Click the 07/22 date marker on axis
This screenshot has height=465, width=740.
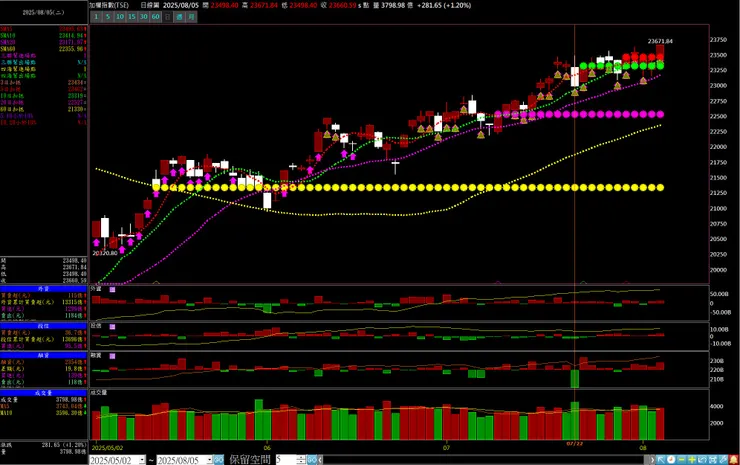click(574, 444)
